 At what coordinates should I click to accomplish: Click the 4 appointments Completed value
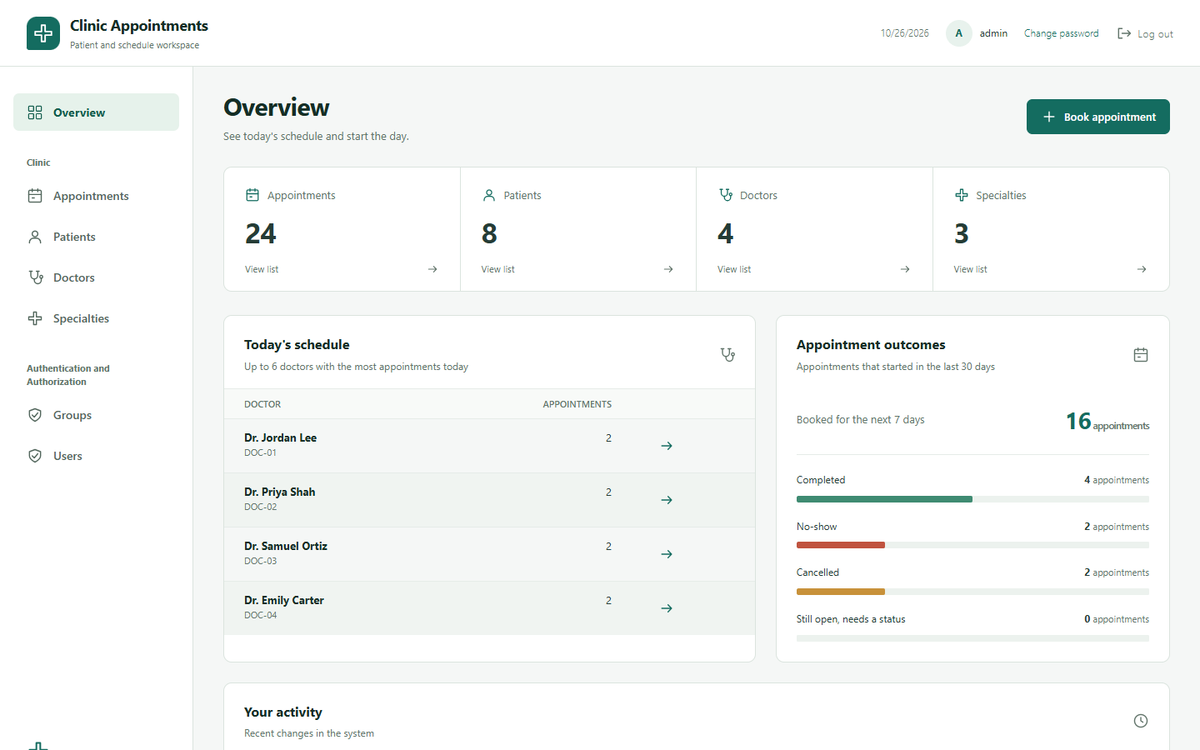(x=1117, y=480)
